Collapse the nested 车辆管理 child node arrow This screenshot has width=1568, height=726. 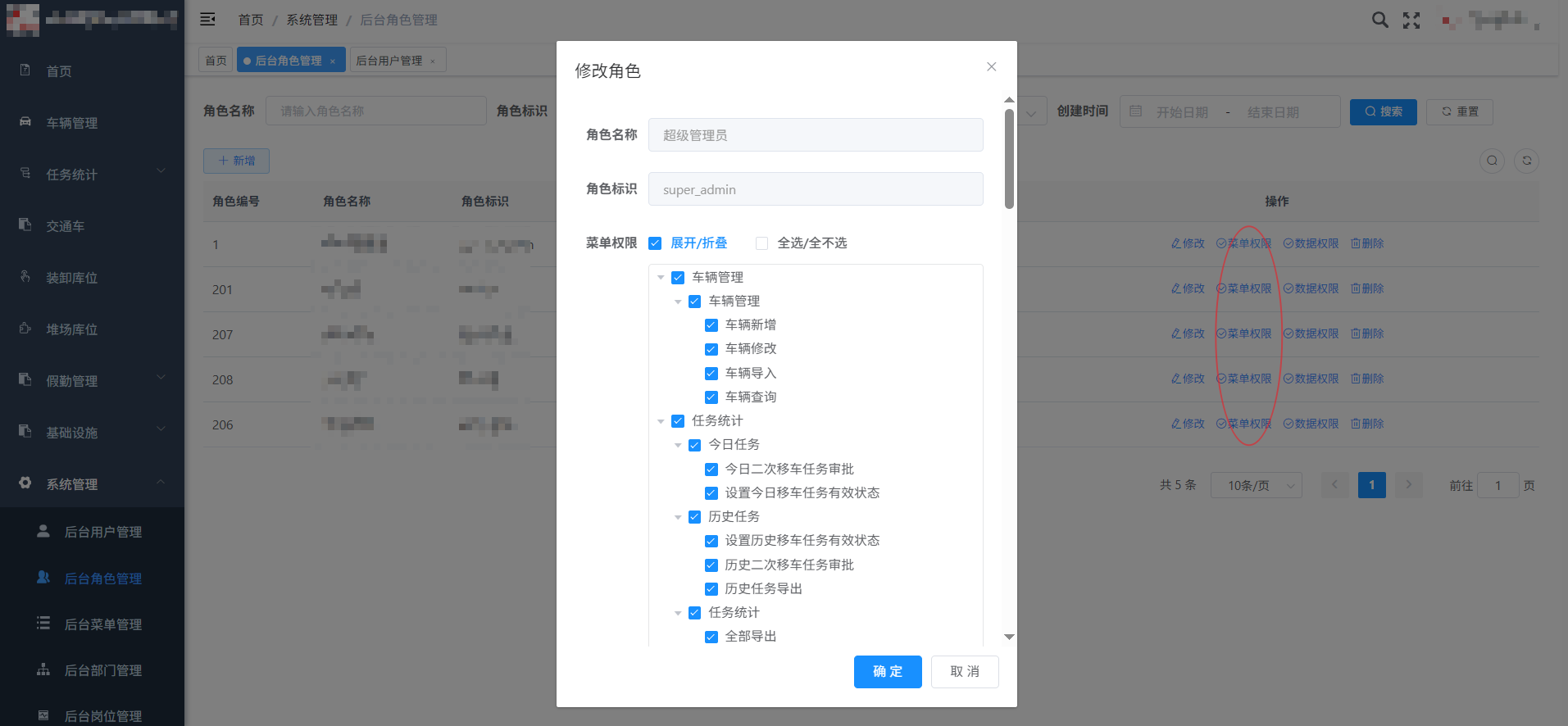tap(678, 302)
